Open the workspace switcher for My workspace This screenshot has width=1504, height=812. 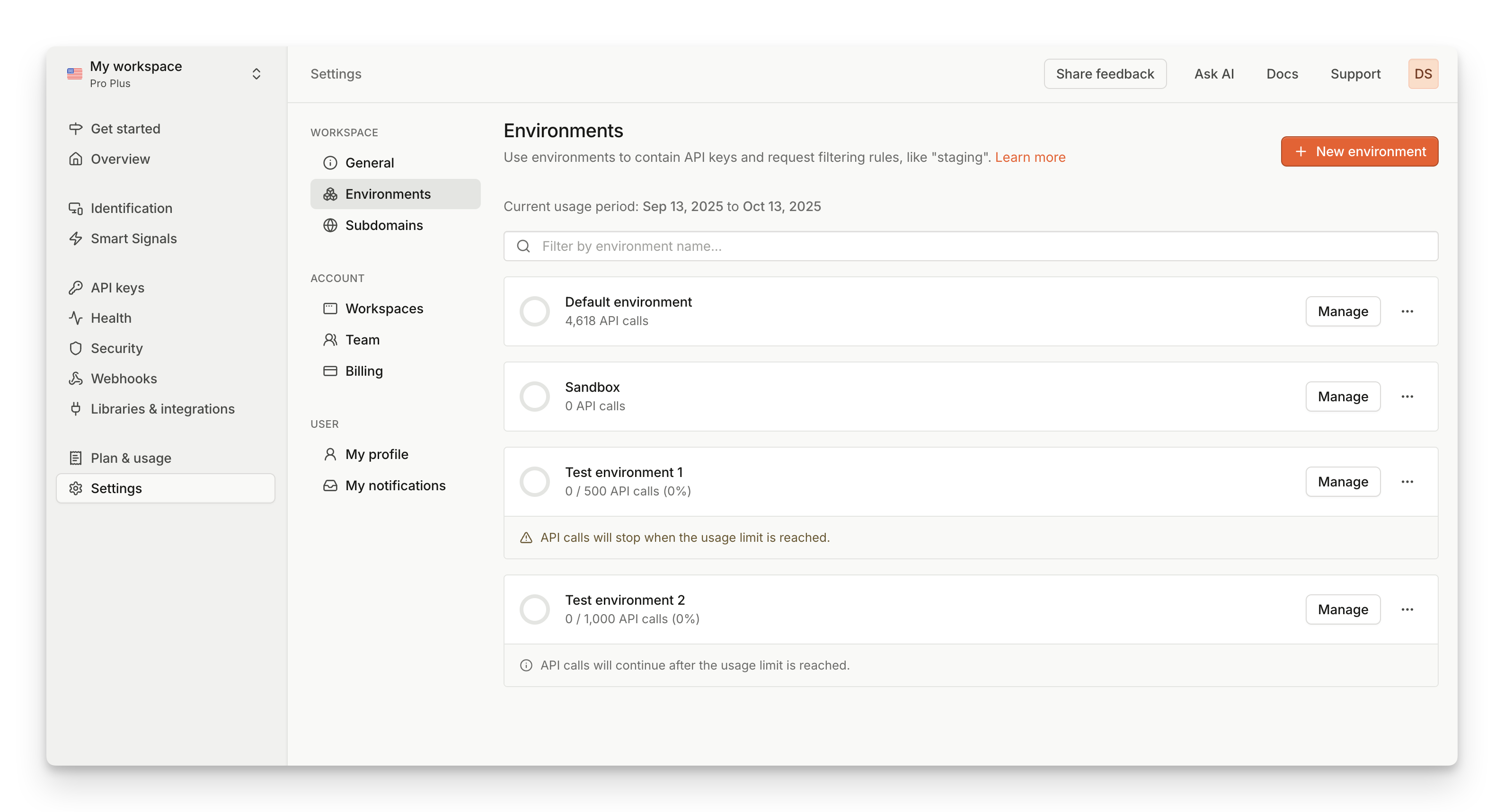(257, 73)
